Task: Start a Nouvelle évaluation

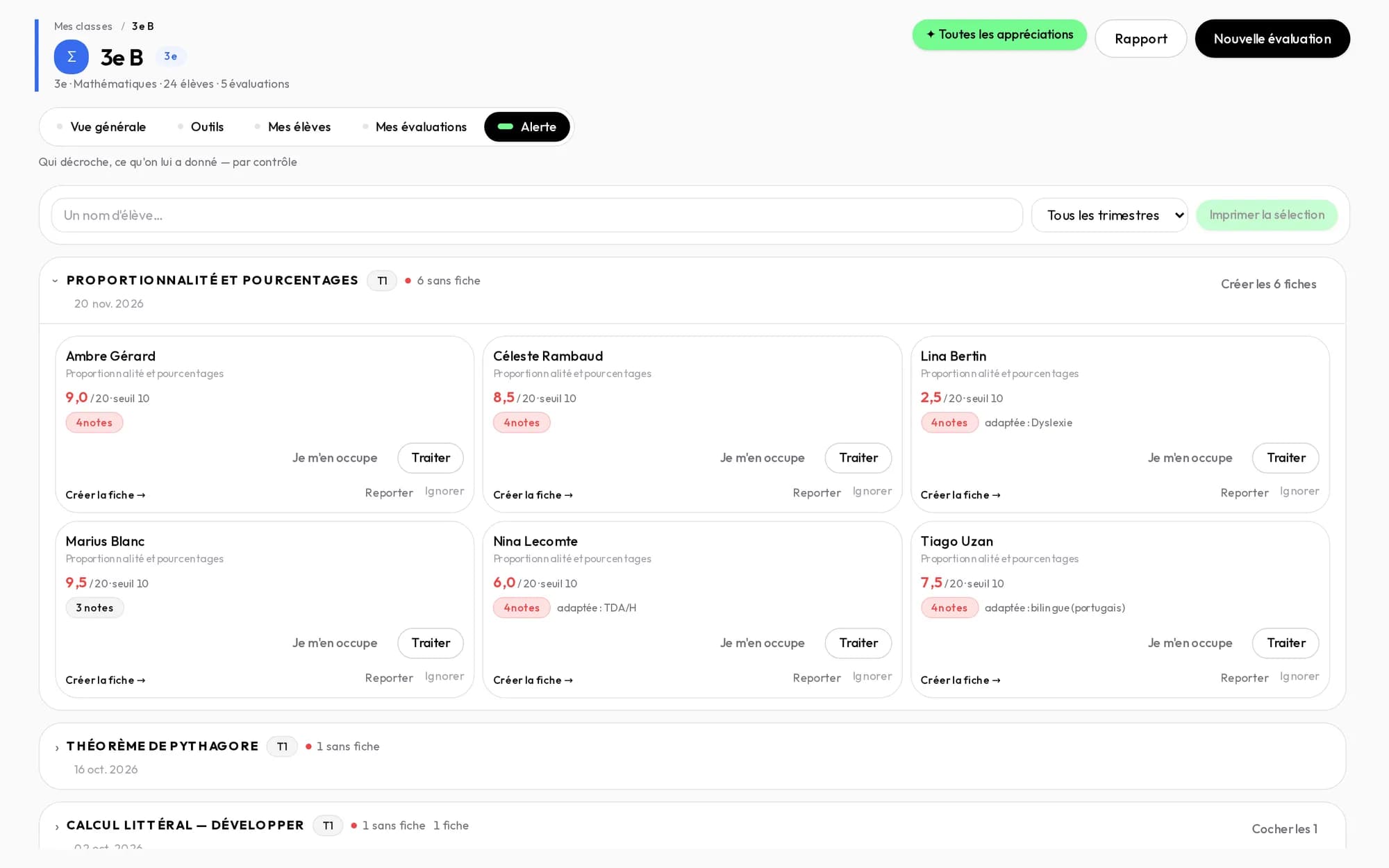Action: click(1272, 39)
